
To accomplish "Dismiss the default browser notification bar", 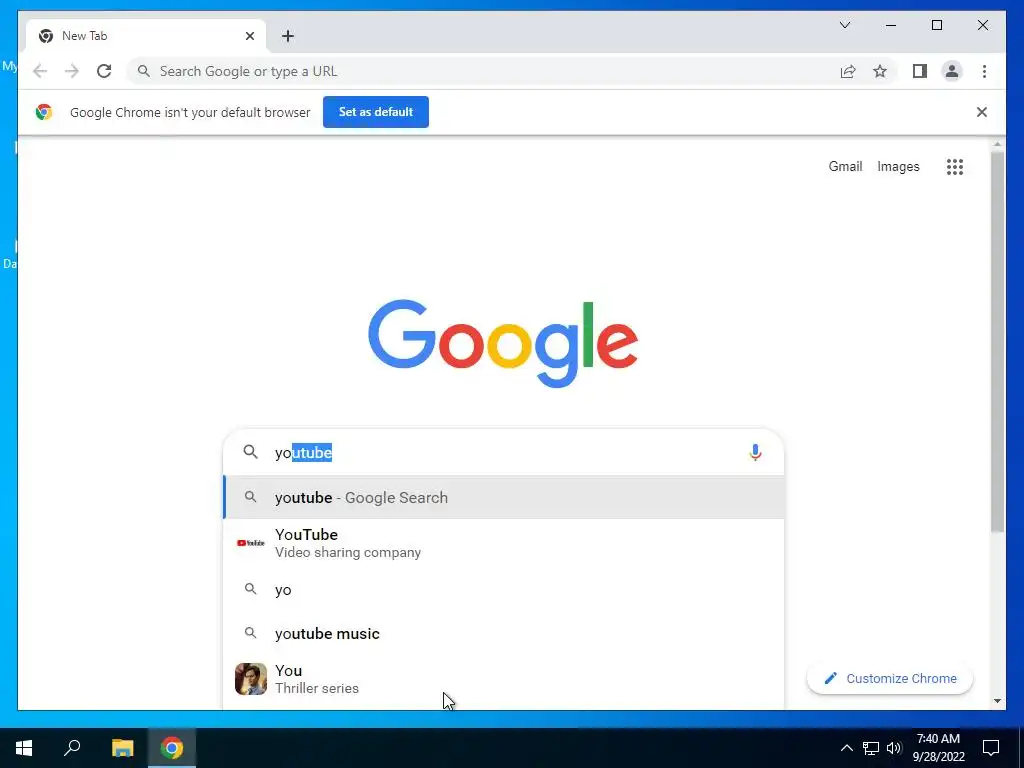I will tap(982, 112).
